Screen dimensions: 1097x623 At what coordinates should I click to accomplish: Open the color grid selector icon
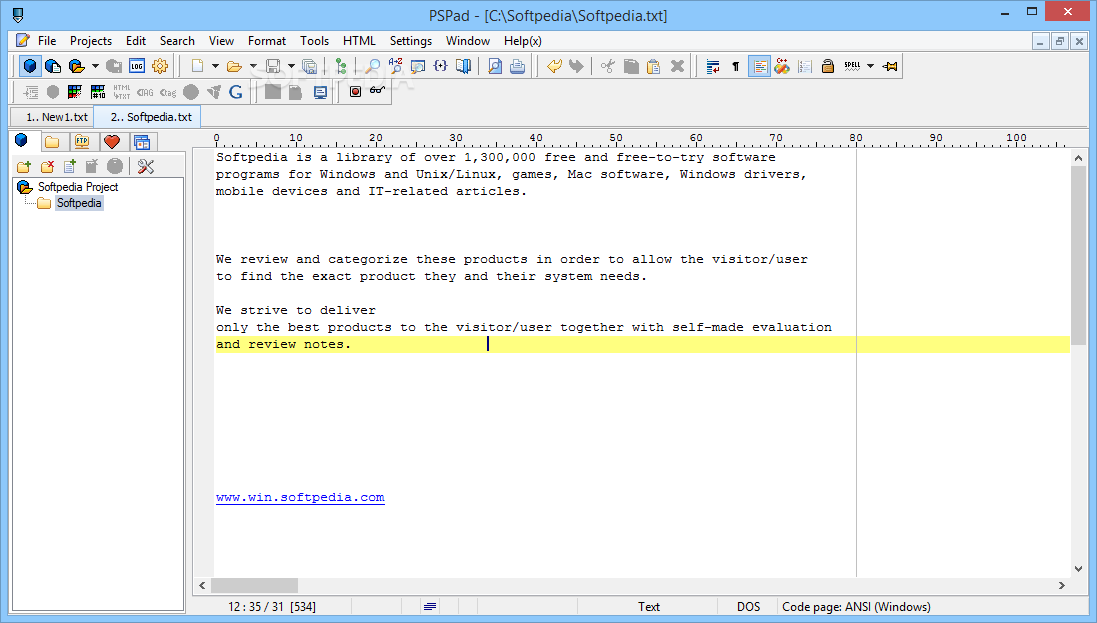click(75, 92)
